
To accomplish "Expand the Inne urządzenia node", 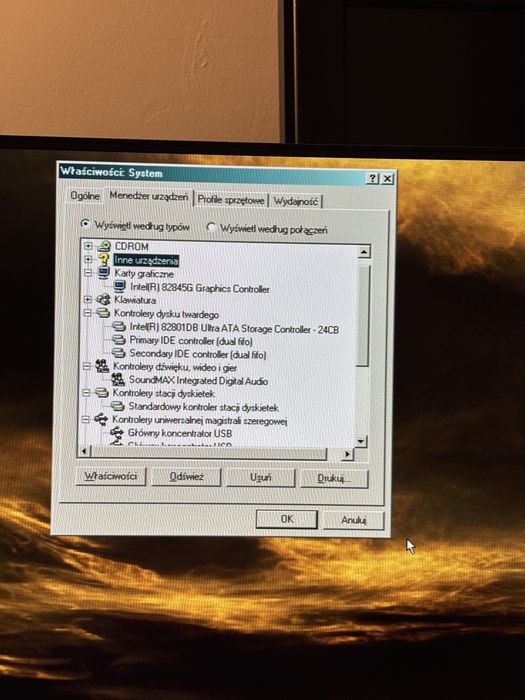I will [88, 259].
